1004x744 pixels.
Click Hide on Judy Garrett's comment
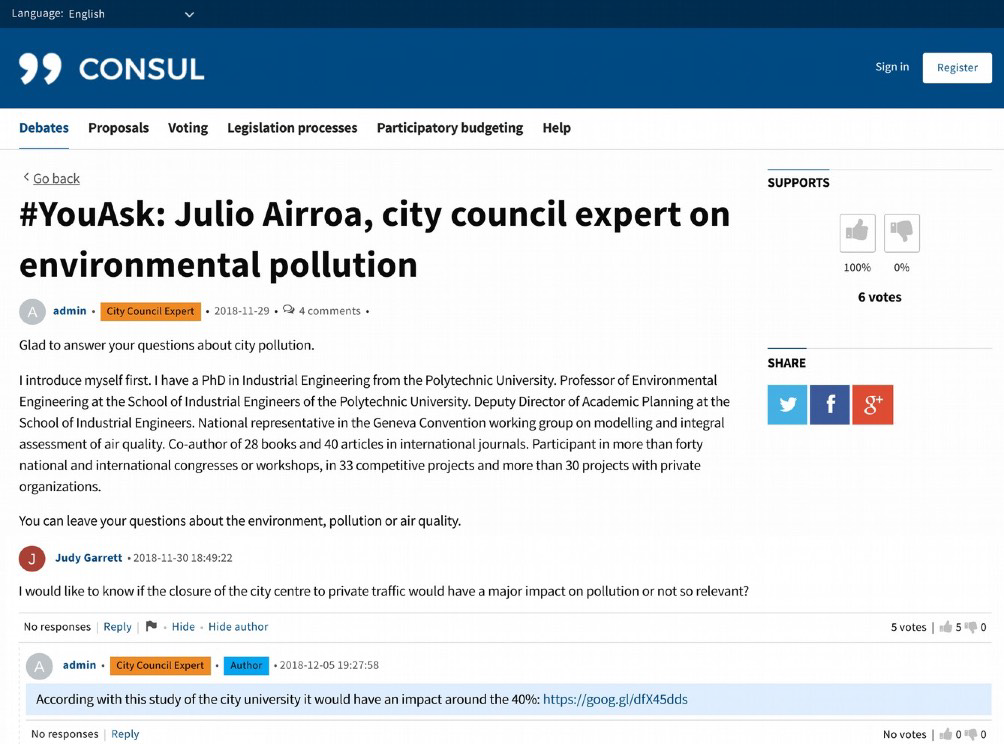pyautogui.click(x=183, y=627)
